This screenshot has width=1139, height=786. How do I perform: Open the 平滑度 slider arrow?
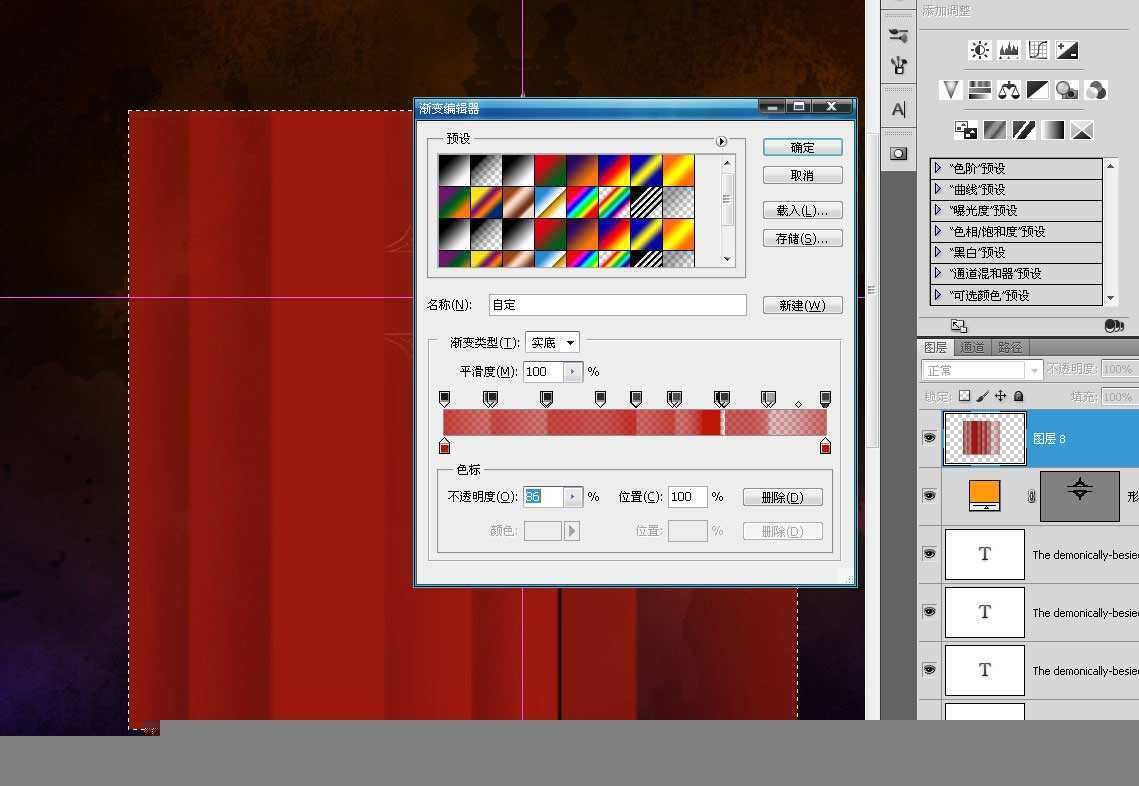[x=572, y=371]
